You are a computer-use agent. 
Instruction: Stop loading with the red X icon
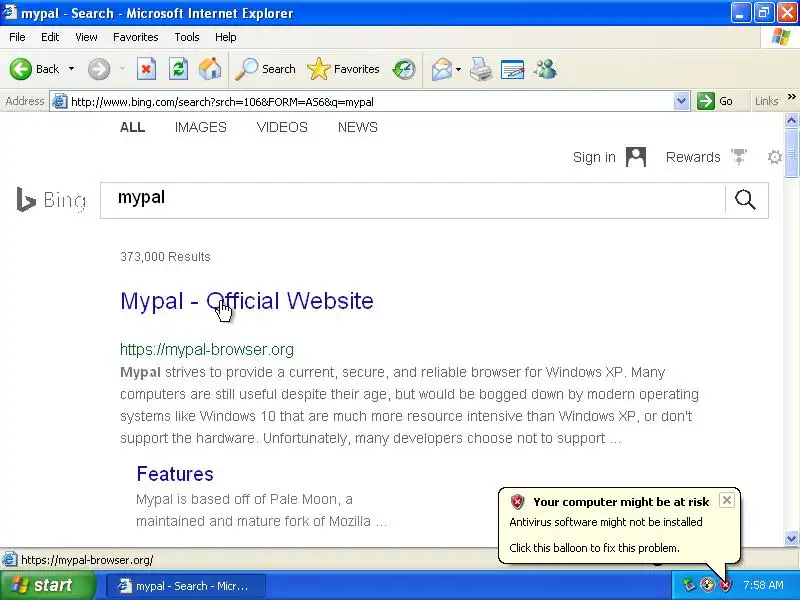tap(146, 69)
